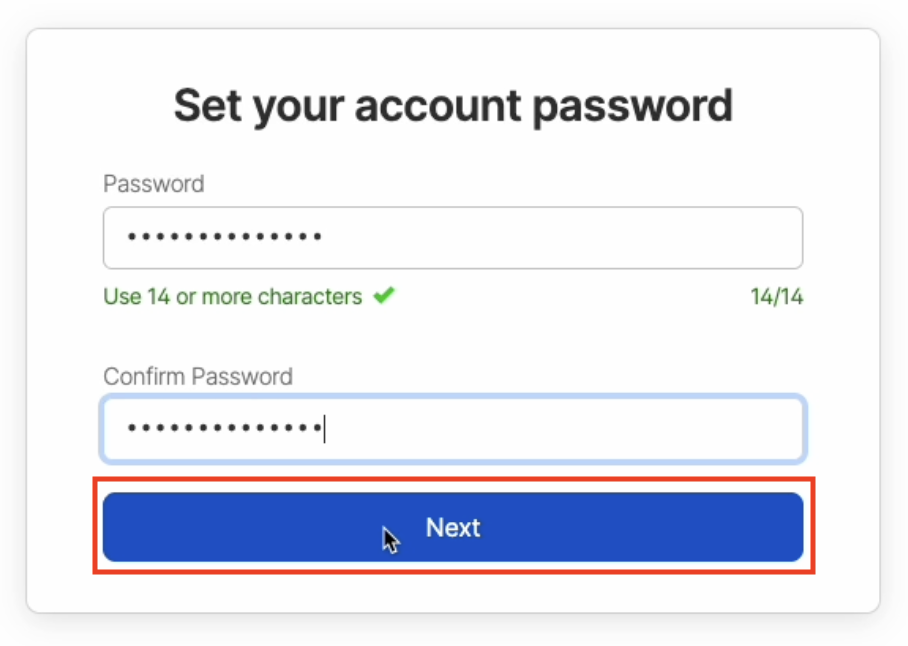
Task: Click the word 'password' in the heading
Action: tap(632, 106)
